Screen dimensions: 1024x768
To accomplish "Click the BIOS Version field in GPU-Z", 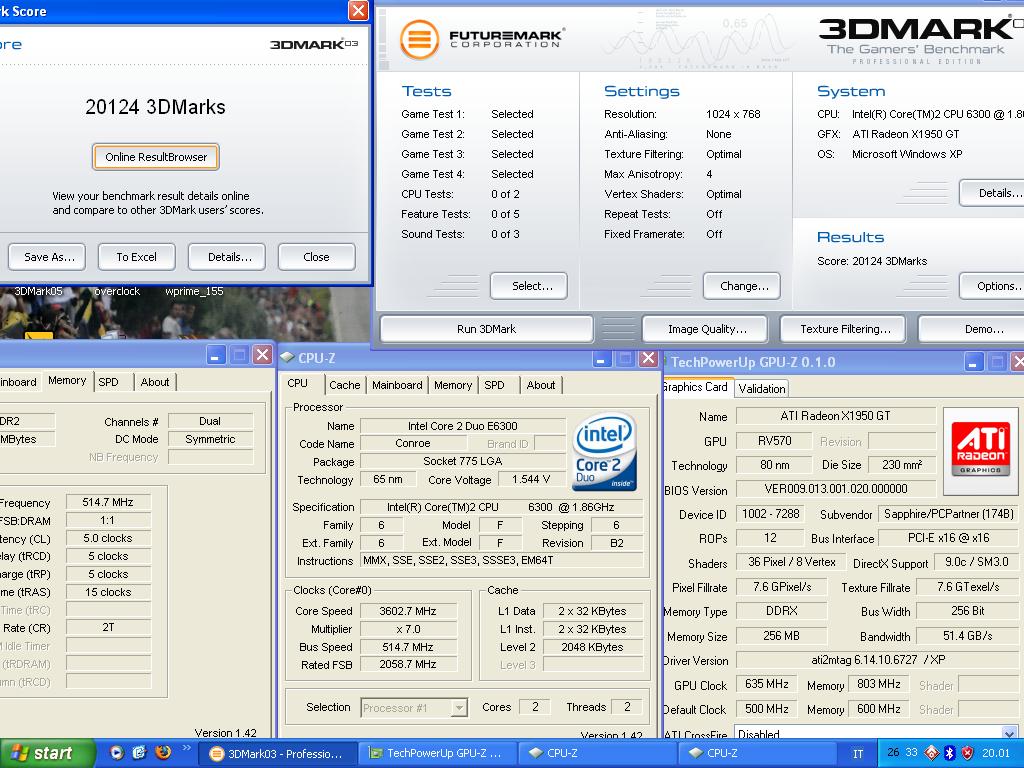I will coord(835,488).
